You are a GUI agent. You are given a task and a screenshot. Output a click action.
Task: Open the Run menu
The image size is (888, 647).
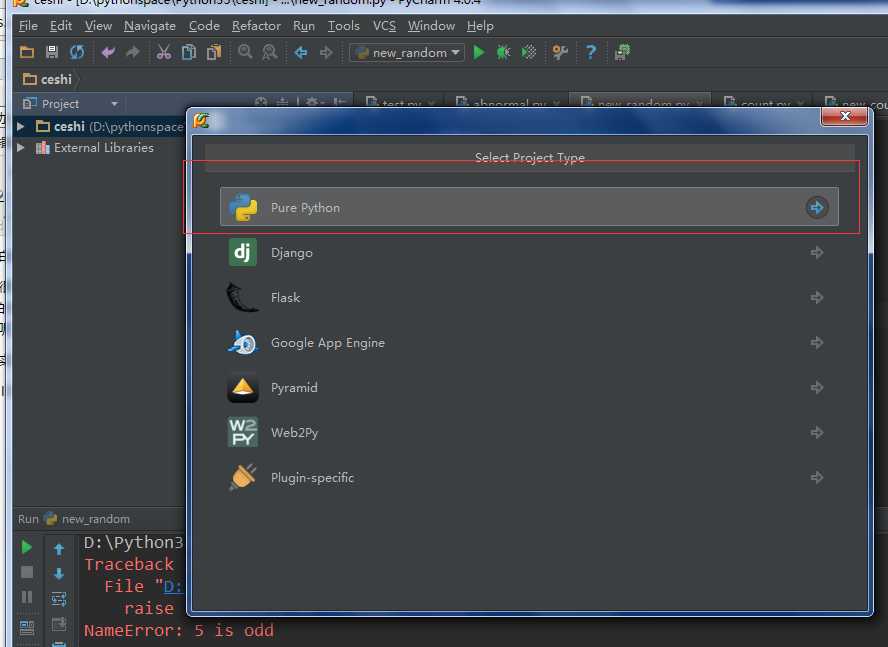point(304,26)
